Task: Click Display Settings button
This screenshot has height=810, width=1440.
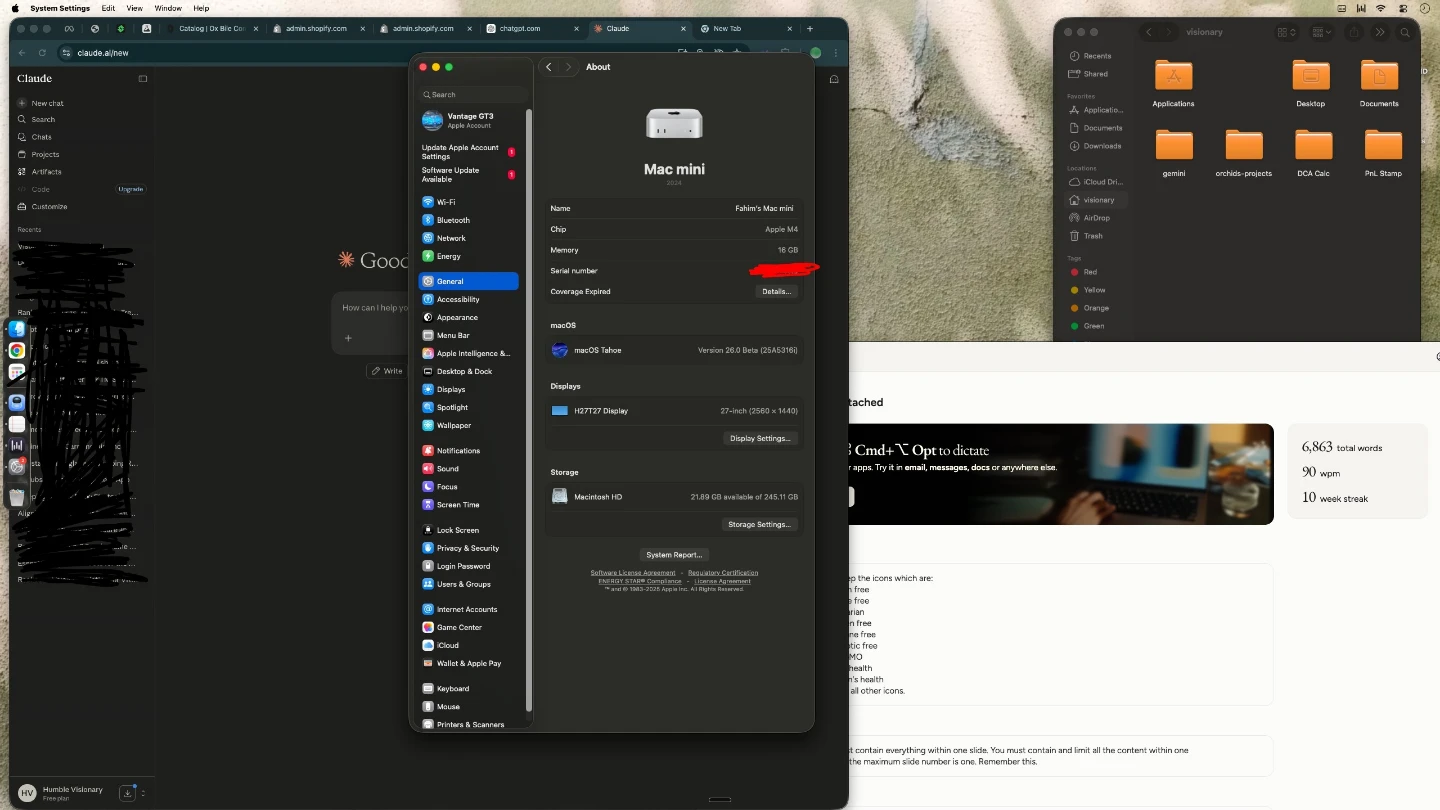Action: click(760, 438)
